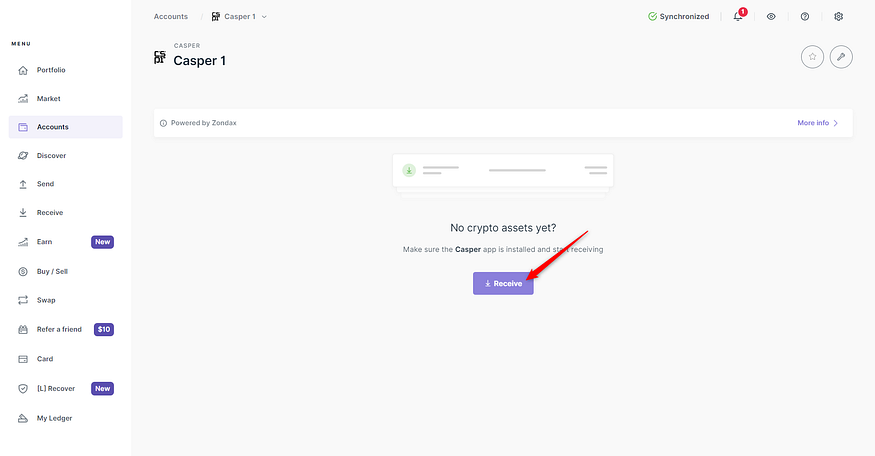Star the Casper 1 account
This screenshot has width=875, height=456.
pos(812,57)
